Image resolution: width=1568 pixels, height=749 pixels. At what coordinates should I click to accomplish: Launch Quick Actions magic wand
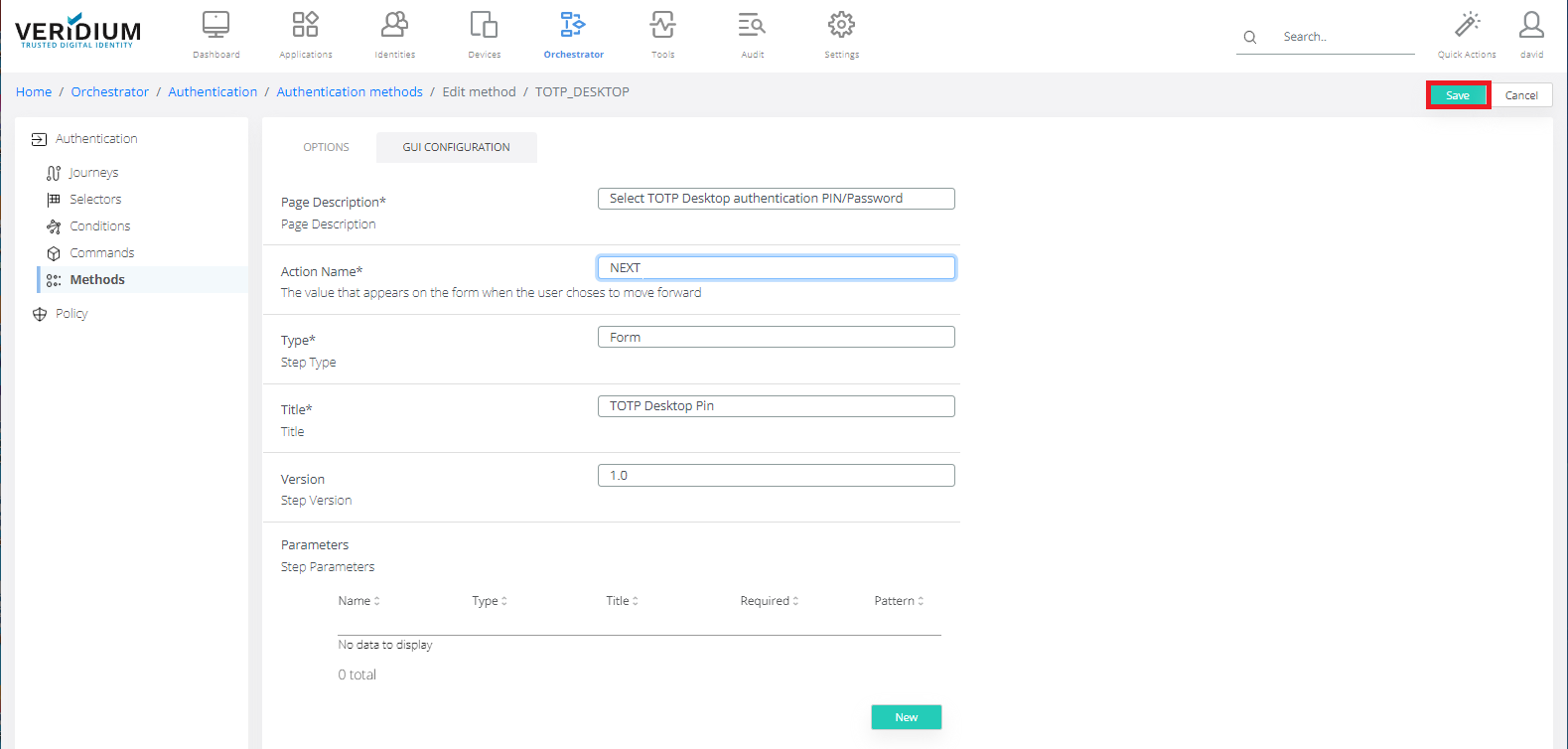pyautogui.click(x=1467, y=25)
